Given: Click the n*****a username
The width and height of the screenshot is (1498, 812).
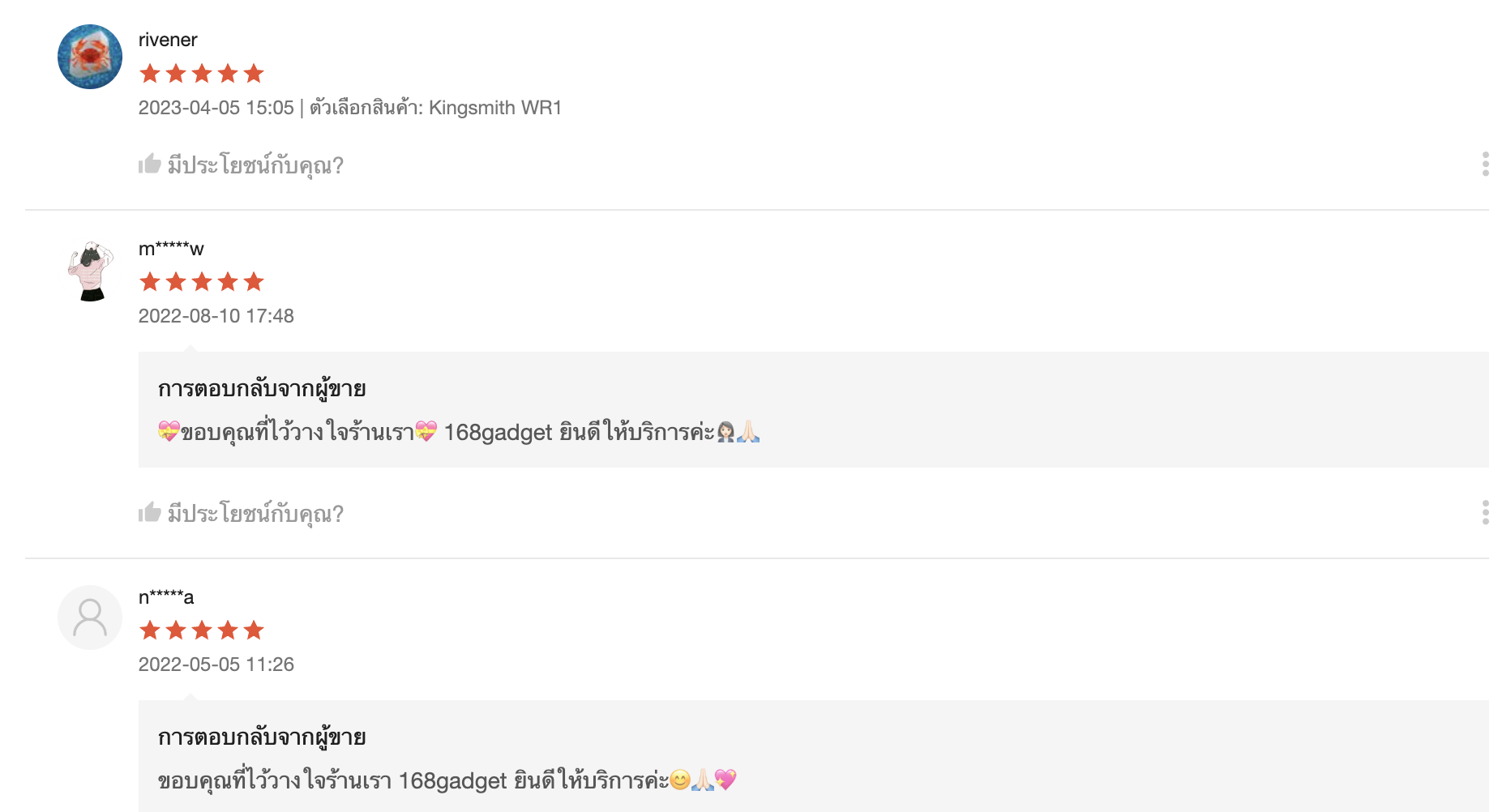Looking at the screenshot, I should [x=166, y=597].
